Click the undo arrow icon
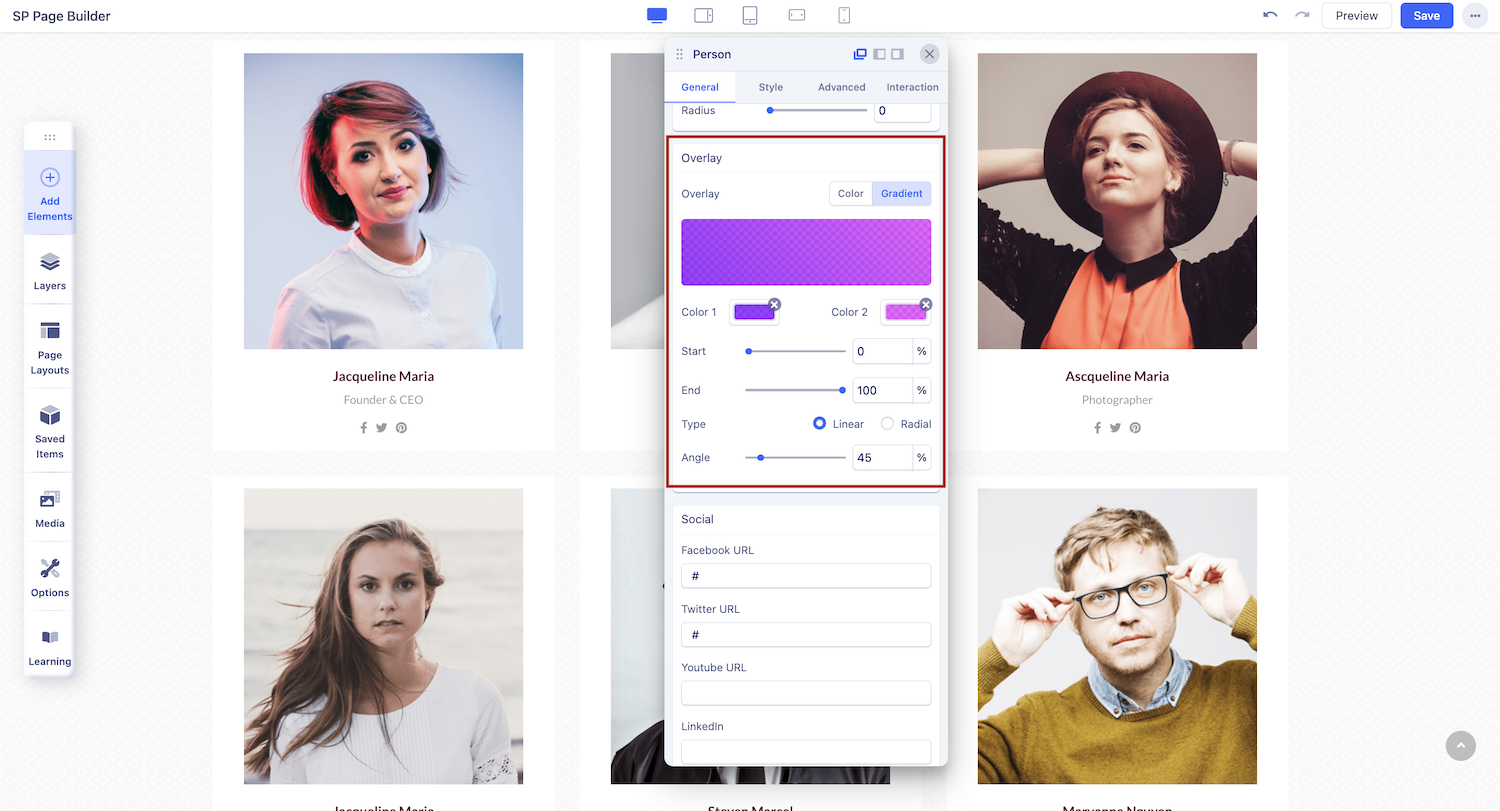 [1270, 15]
